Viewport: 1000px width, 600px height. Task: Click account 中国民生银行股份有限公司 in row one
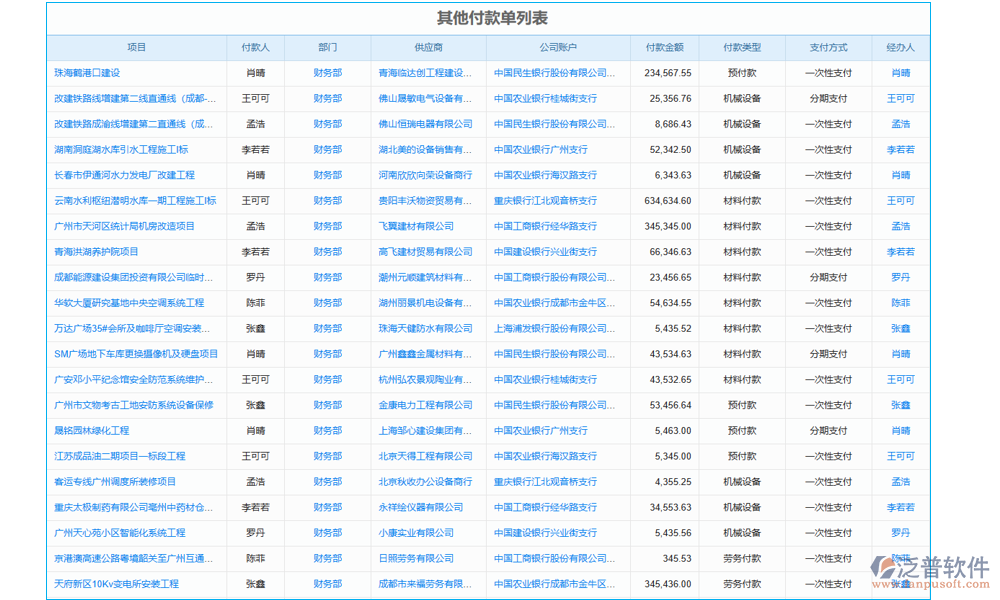pyautogui.click(x=553, y=72)
